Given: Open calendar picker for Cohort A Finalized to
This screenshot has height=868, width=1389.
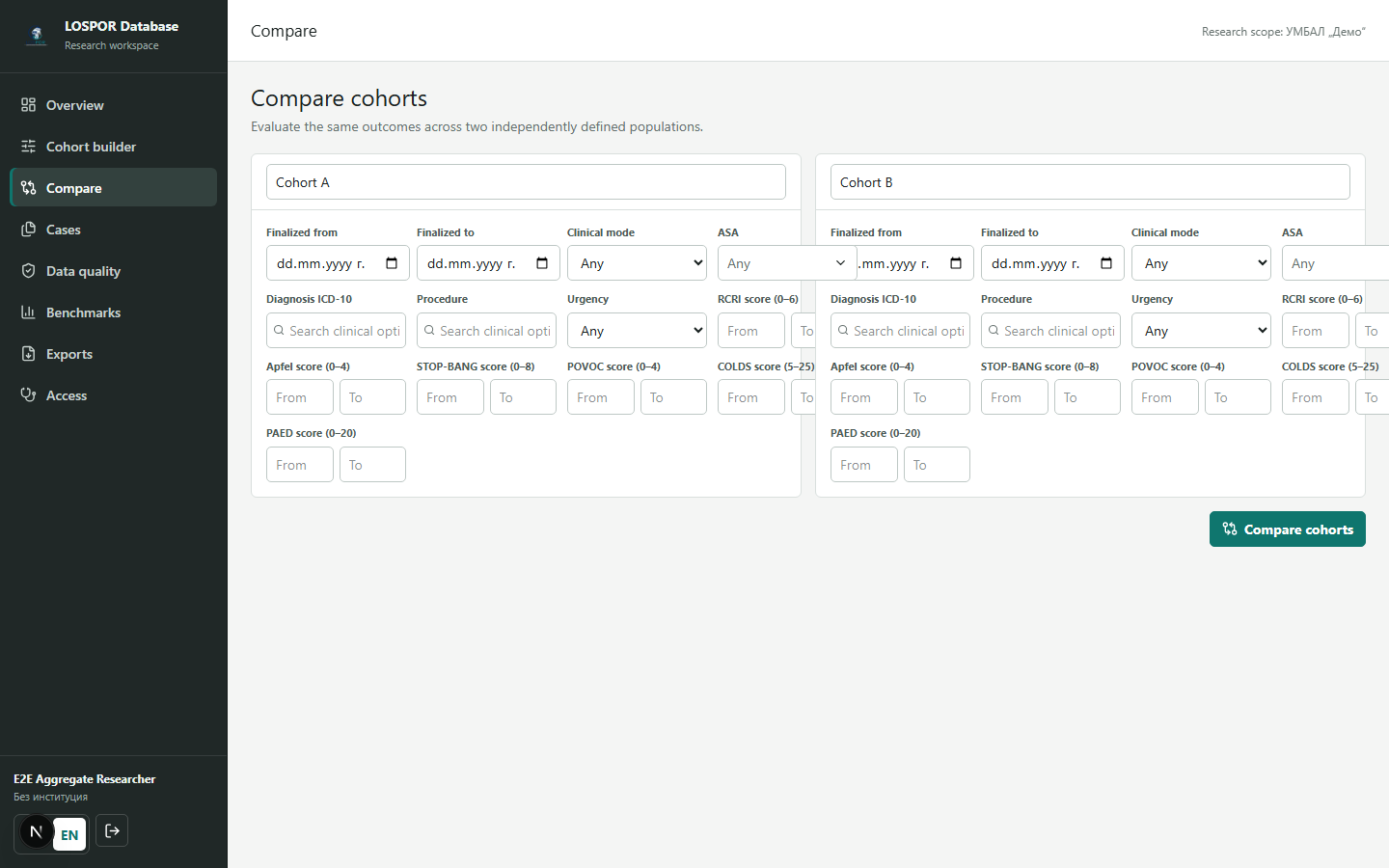Looking at the screenshot, I should tap(542, 263).
